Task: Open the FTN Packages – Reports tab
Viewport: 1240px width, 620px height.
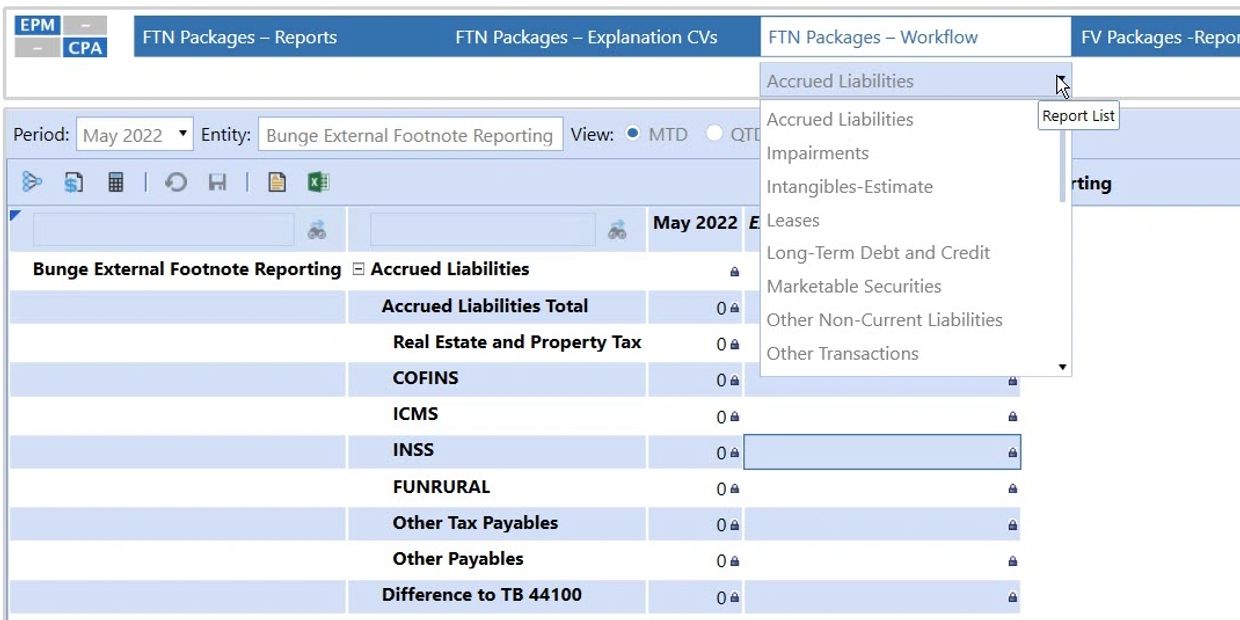Action: pos(240,37)
